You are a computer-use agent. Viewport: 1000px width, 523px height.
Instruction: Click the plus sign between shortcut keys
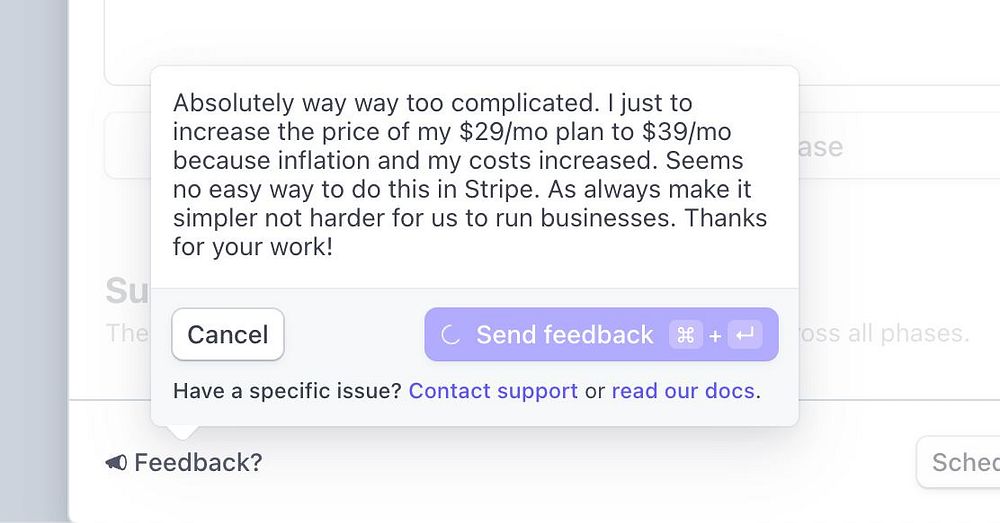pos(714,336)
